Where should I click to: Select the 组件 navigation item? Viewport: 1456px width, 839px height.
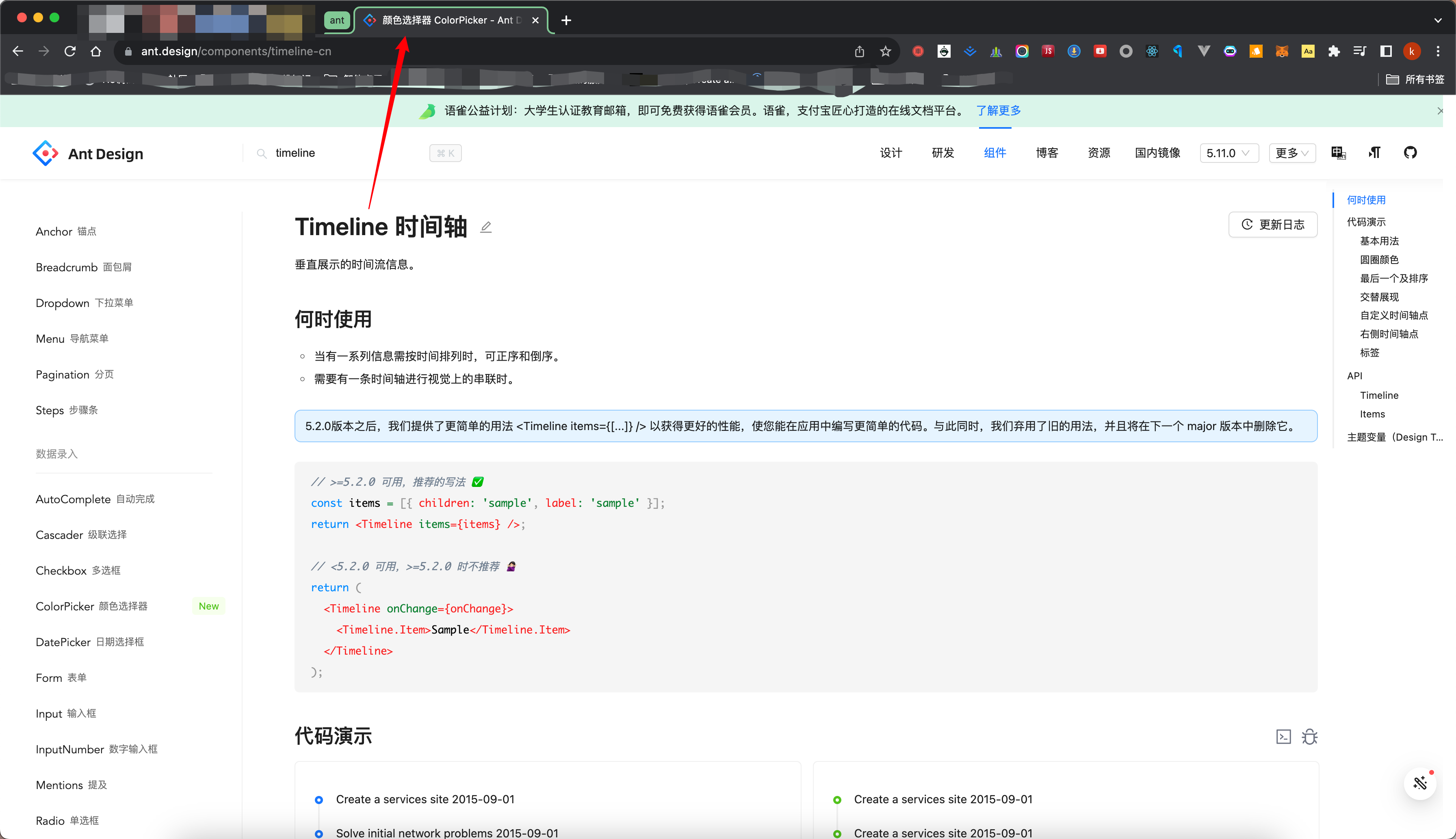[x=995, y=153]
